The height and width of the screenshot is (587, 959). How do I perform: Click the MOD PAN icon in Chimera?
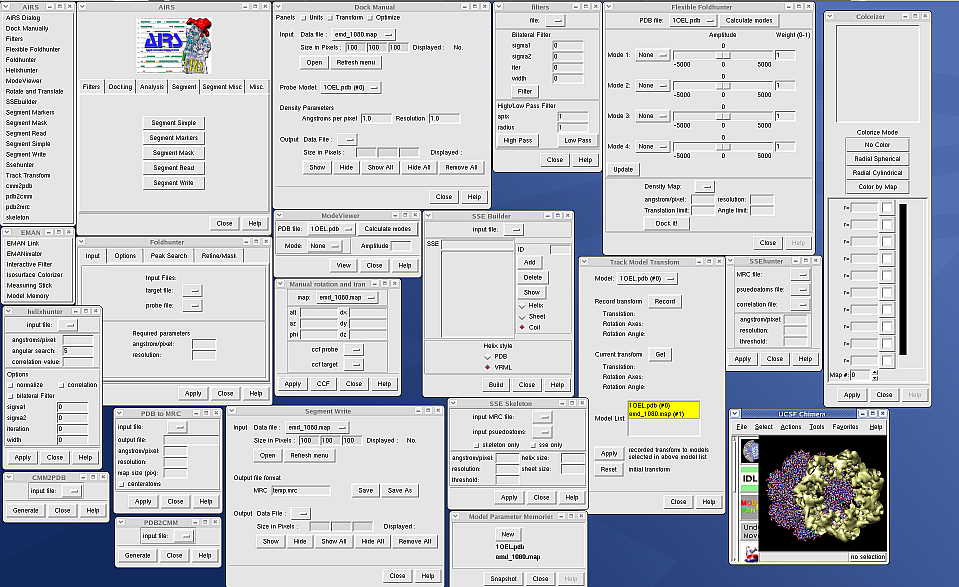[x=749, y=506]
